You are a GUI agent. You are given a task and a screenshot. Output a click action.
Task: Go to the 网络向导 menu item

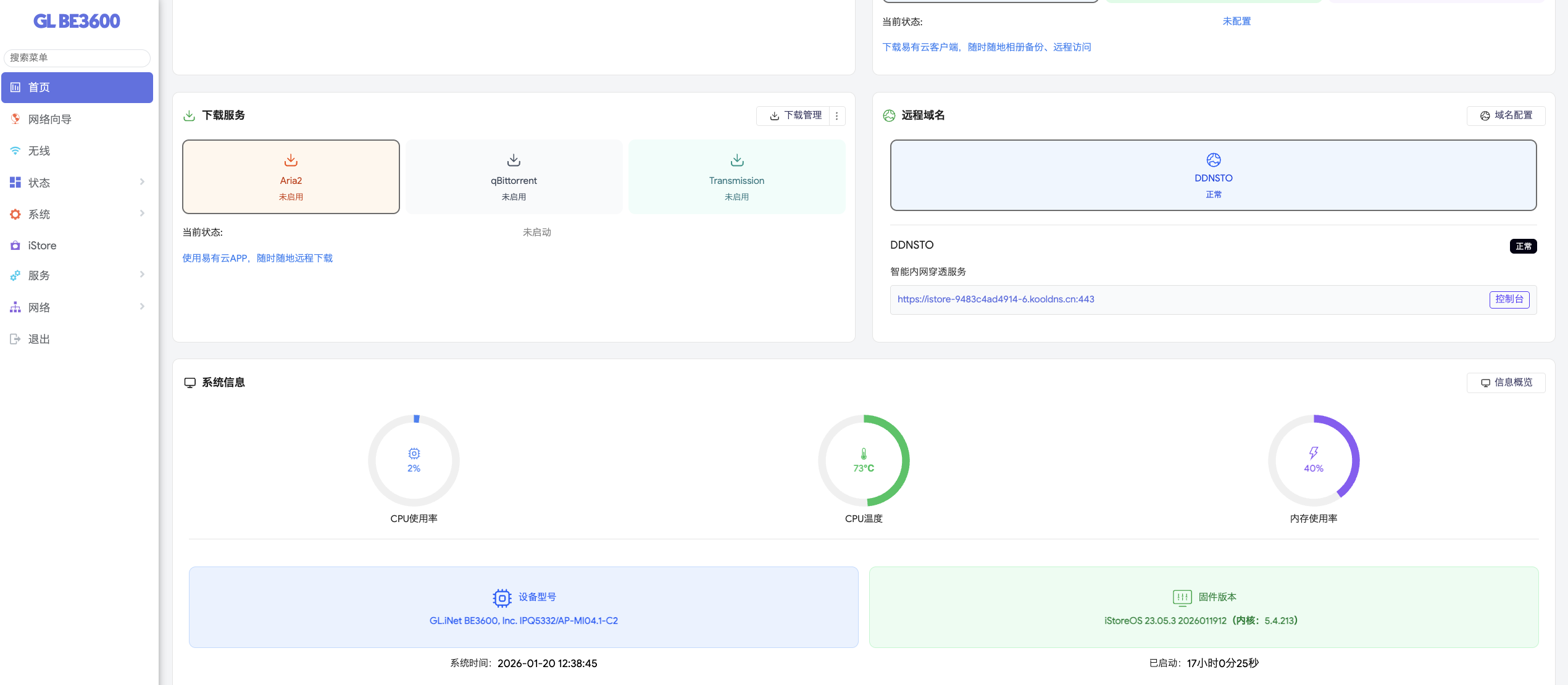coord(49,119)
